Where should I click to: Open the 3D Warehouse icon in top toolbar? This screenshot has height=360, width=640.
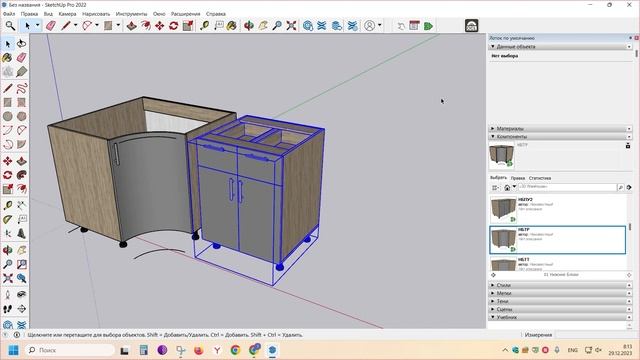[308, 26]
